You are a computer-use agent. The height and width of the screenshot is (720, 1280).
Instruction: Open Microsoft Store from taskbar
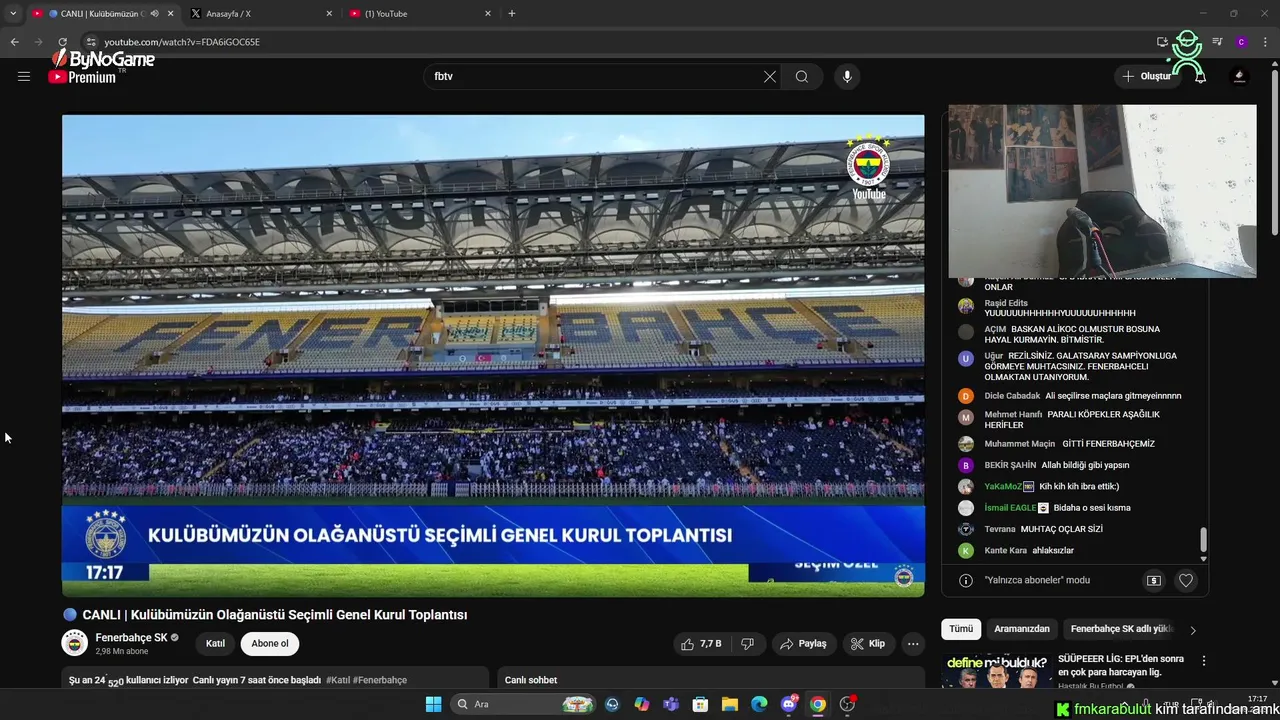pos(700,704)
